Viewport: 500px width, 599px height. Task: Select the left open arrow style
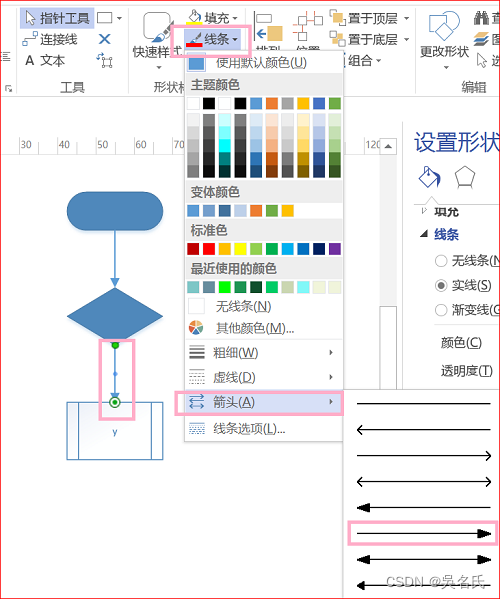(423, 429)
